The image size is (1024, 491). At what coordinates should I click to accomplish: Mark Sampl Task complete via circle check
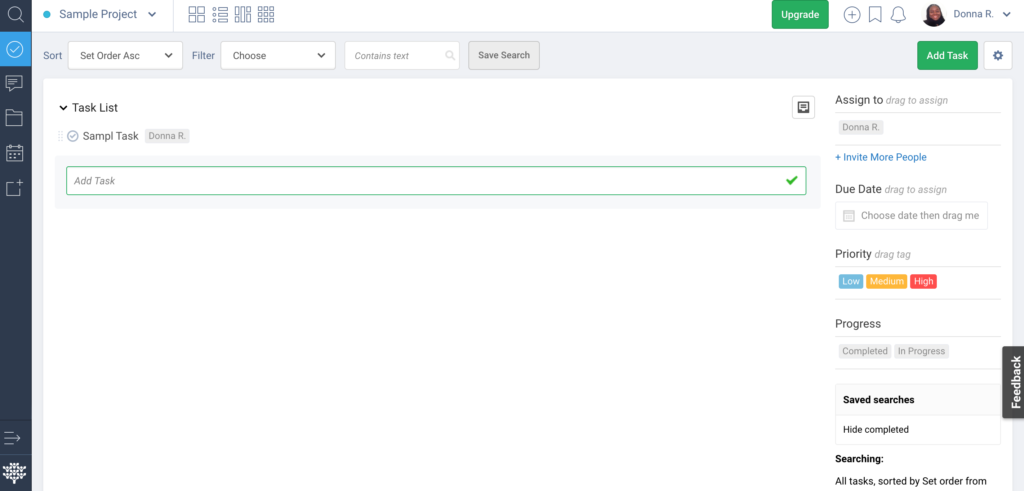[73, 136]
